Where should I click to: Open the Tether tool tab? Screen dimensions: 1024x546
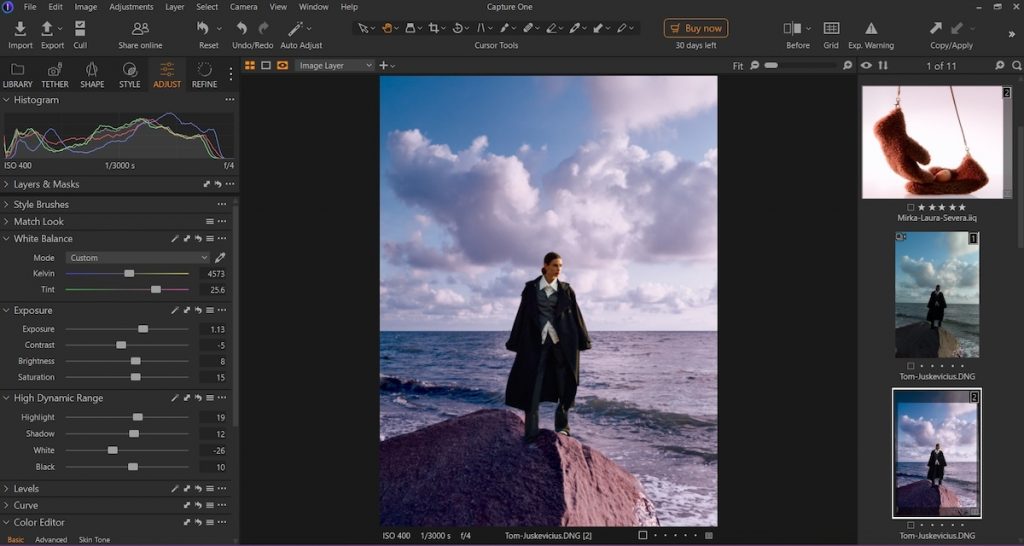(x=55, y=75)
